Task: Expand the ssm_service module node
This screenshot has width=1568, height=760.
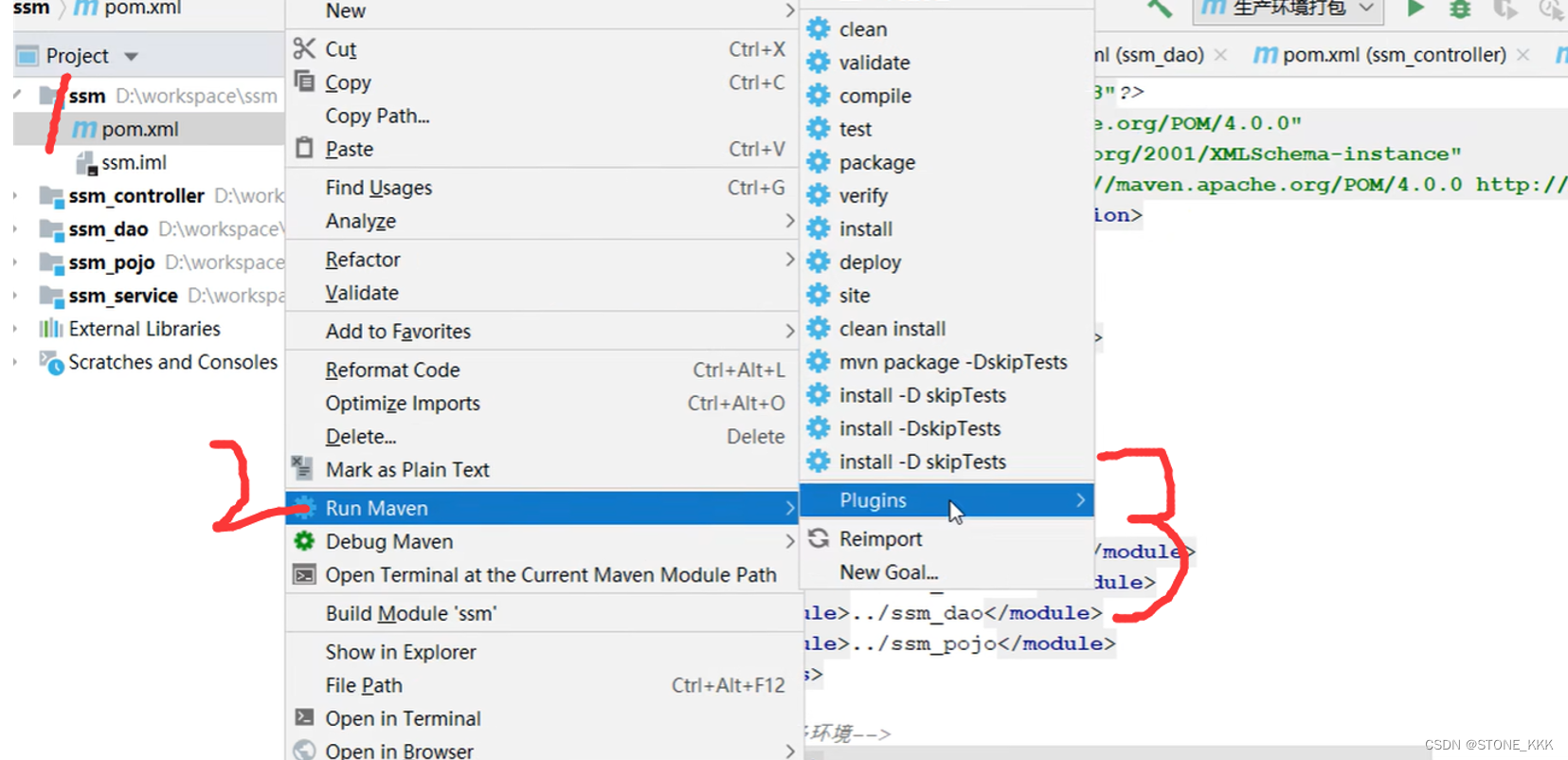Action: (x=15, y=296)
